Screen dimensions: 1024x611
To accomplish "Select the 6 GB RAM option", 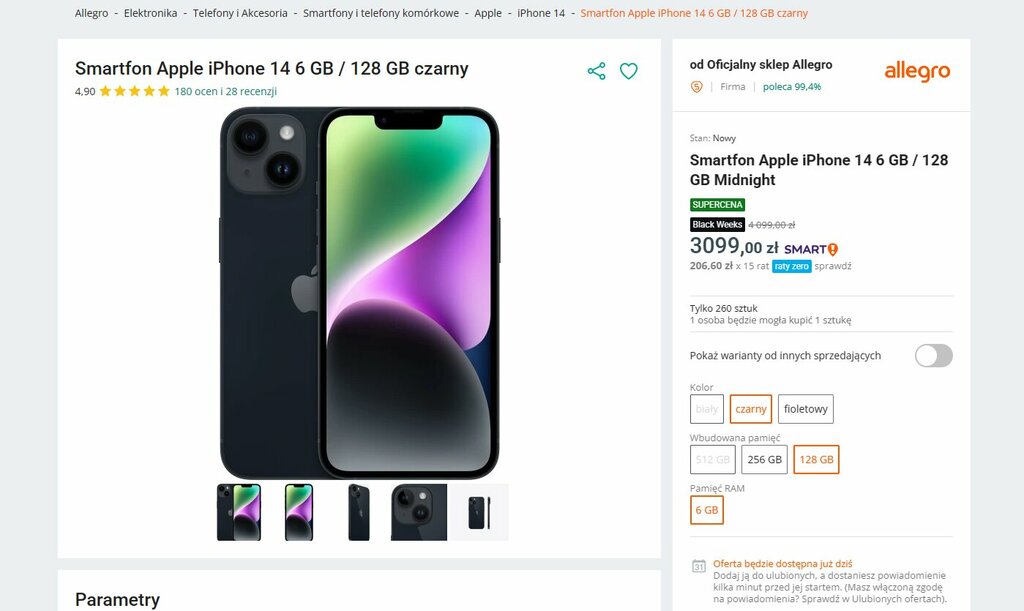I will click(x=707, y=510).
